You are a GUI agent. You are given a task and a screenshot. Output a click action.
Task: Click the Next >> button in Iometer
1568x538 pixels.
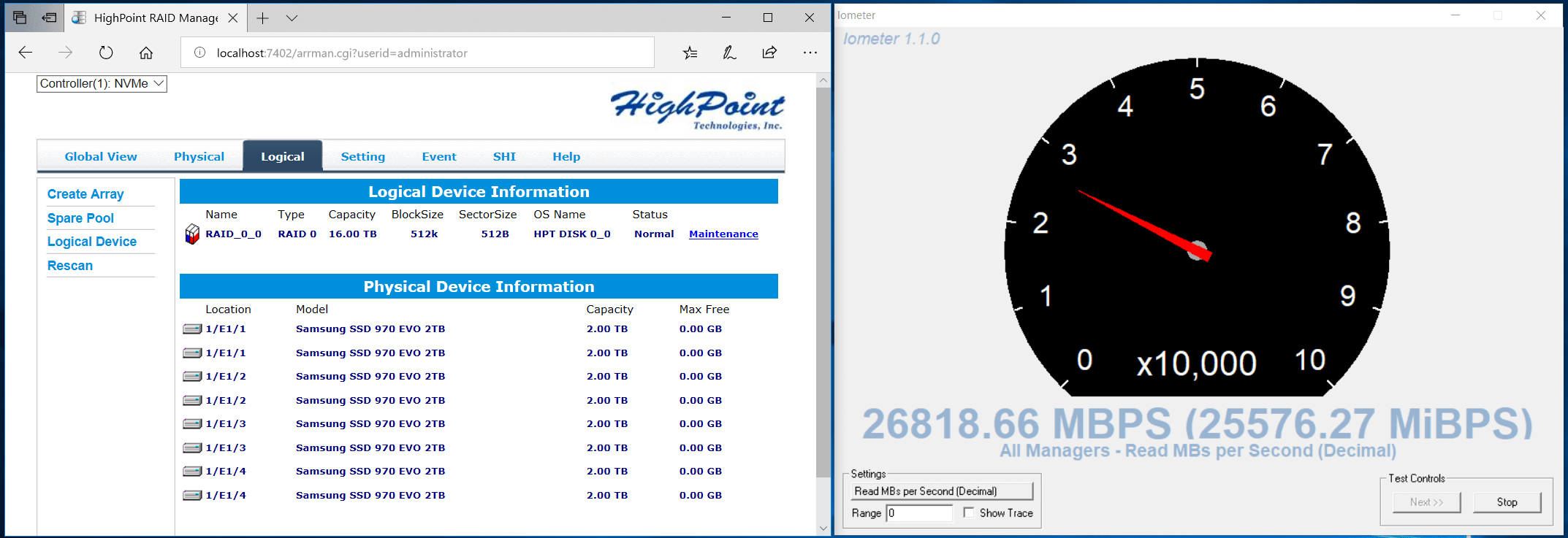[1426, 502]
